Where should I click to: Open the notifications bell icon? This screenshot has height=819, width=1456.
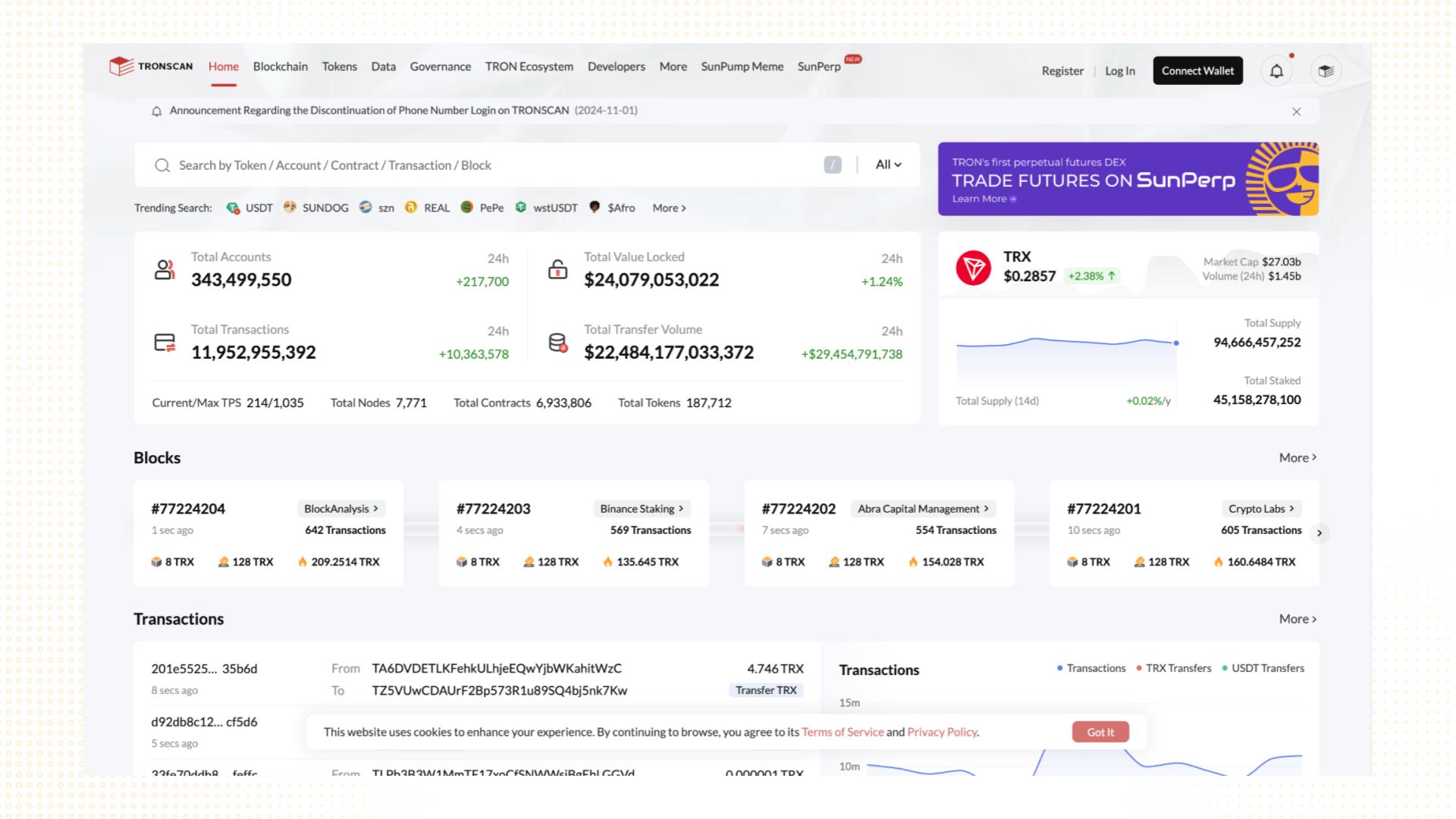coord(1276,70)
